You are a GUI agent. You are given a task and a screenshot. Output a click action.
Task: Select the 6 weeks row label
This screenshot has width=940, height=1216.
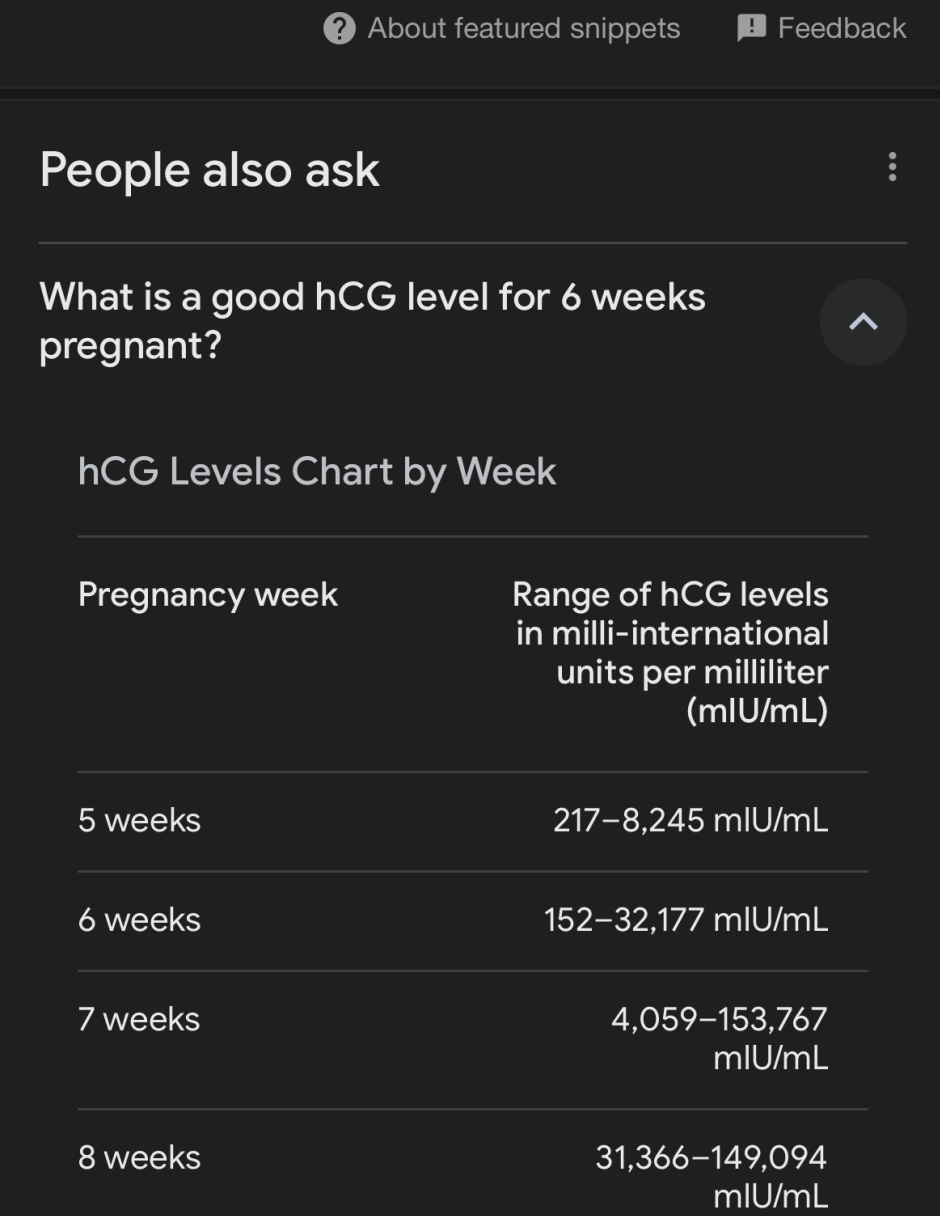tap(139, 920)
